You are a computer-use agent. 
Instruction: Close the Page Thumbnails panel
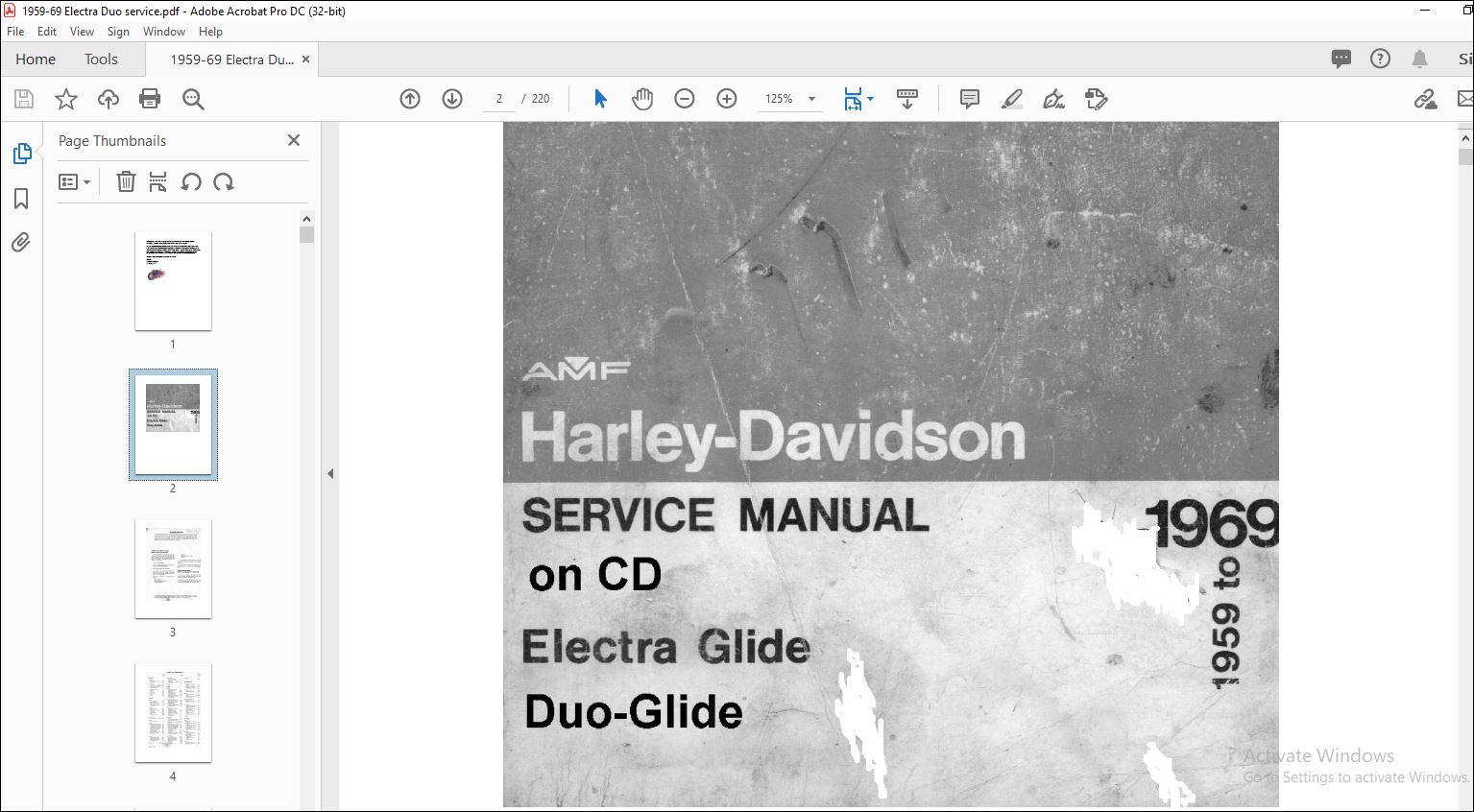(x=294, y=140)
